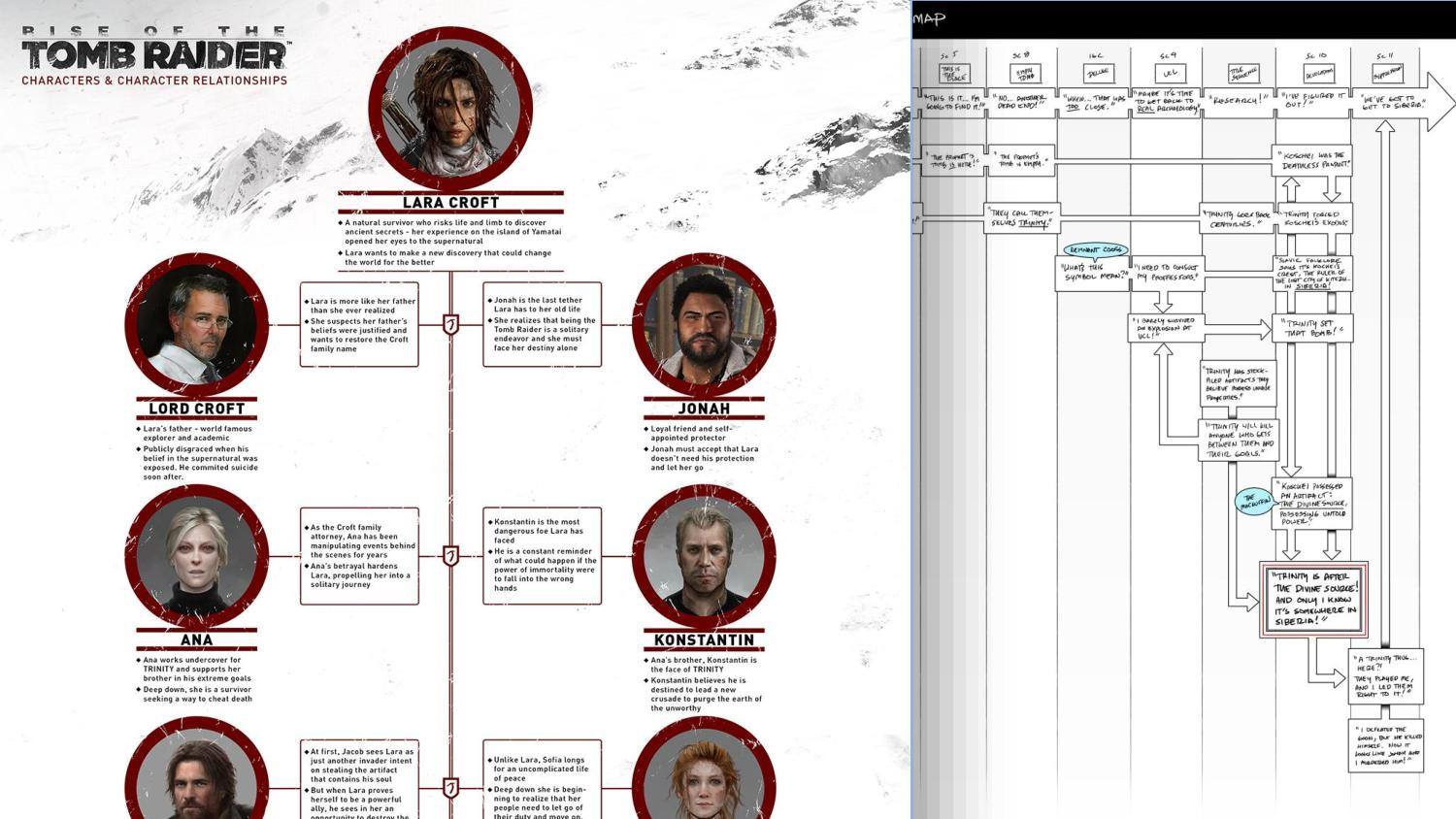The width and height of the screenshot is (1456, 819).
Task: Click Konstantin's portrait
Action: (x=704, y=557)
